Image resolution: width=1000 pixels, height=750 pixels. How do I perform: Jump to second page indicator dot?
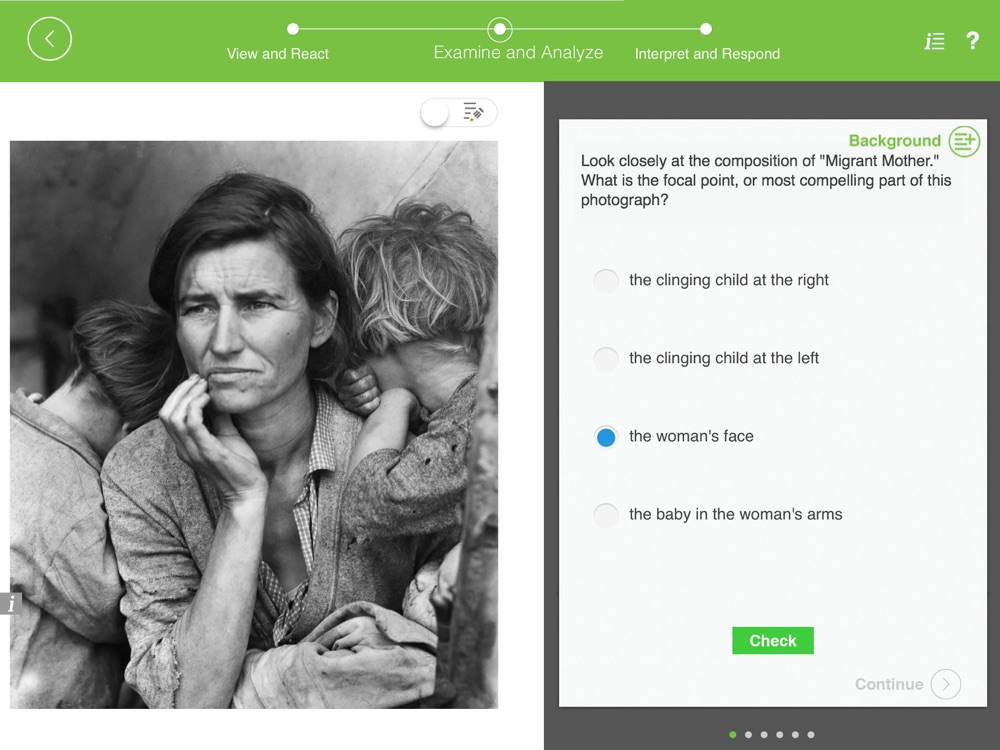(749, 735)
